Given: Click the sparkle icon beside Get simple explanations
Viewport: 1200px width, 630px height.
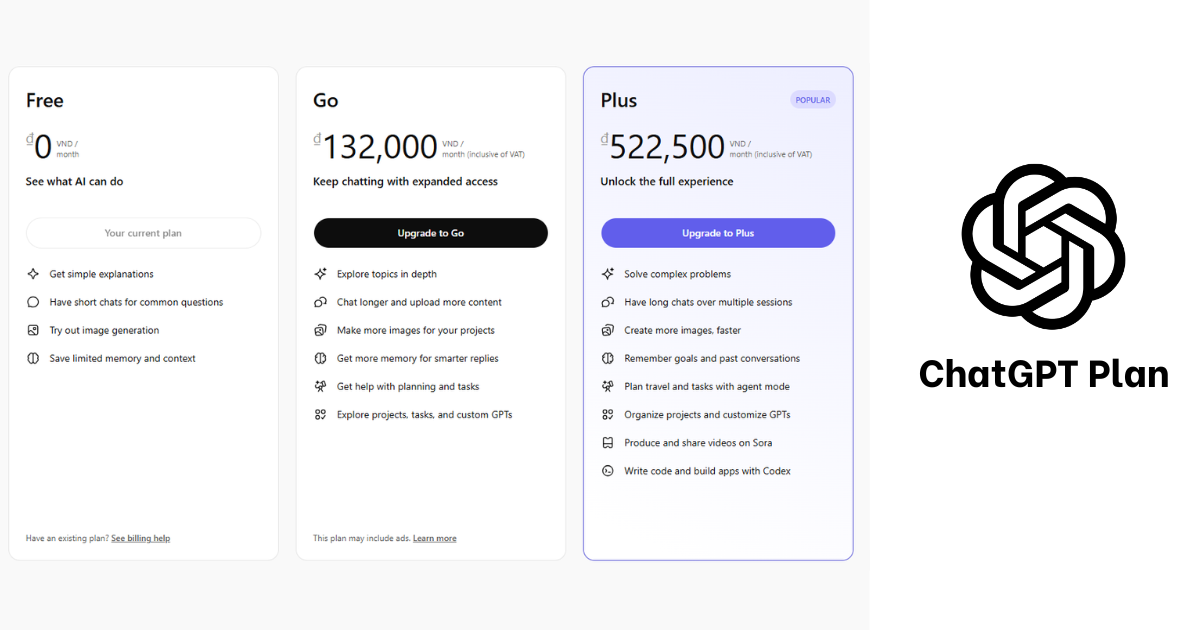Looking at the screenshot, I should 33,274.
